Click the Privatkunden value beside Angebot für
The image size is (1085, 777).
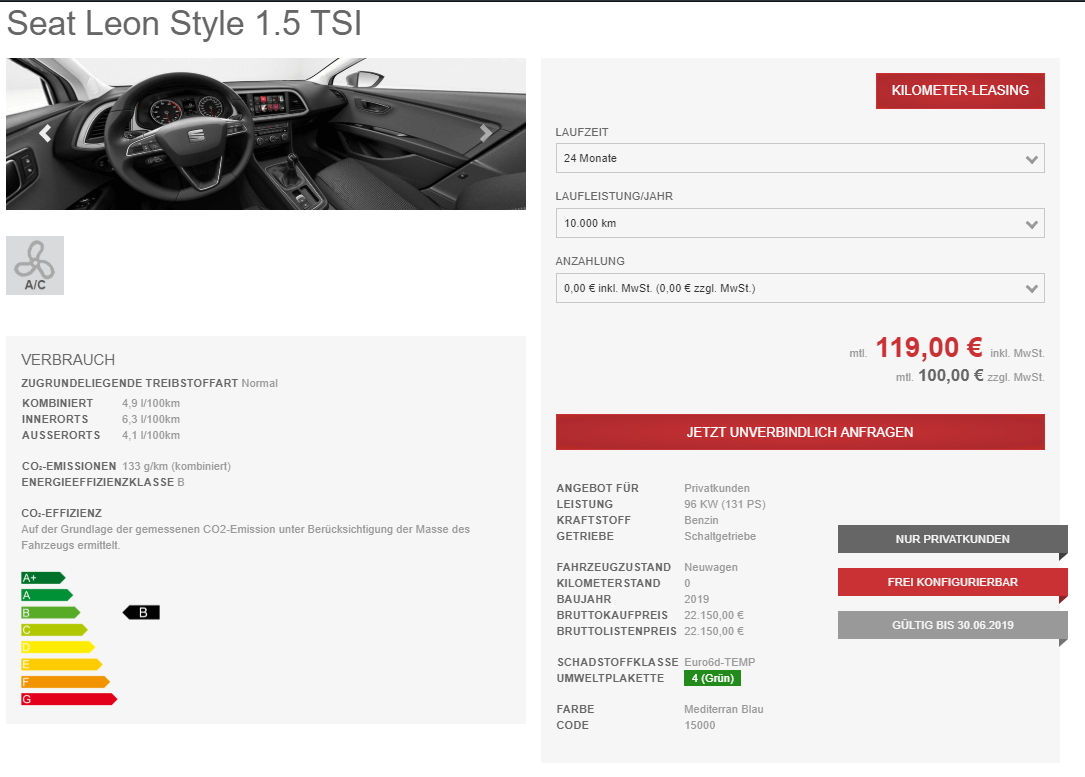click(x=717, y=488)
